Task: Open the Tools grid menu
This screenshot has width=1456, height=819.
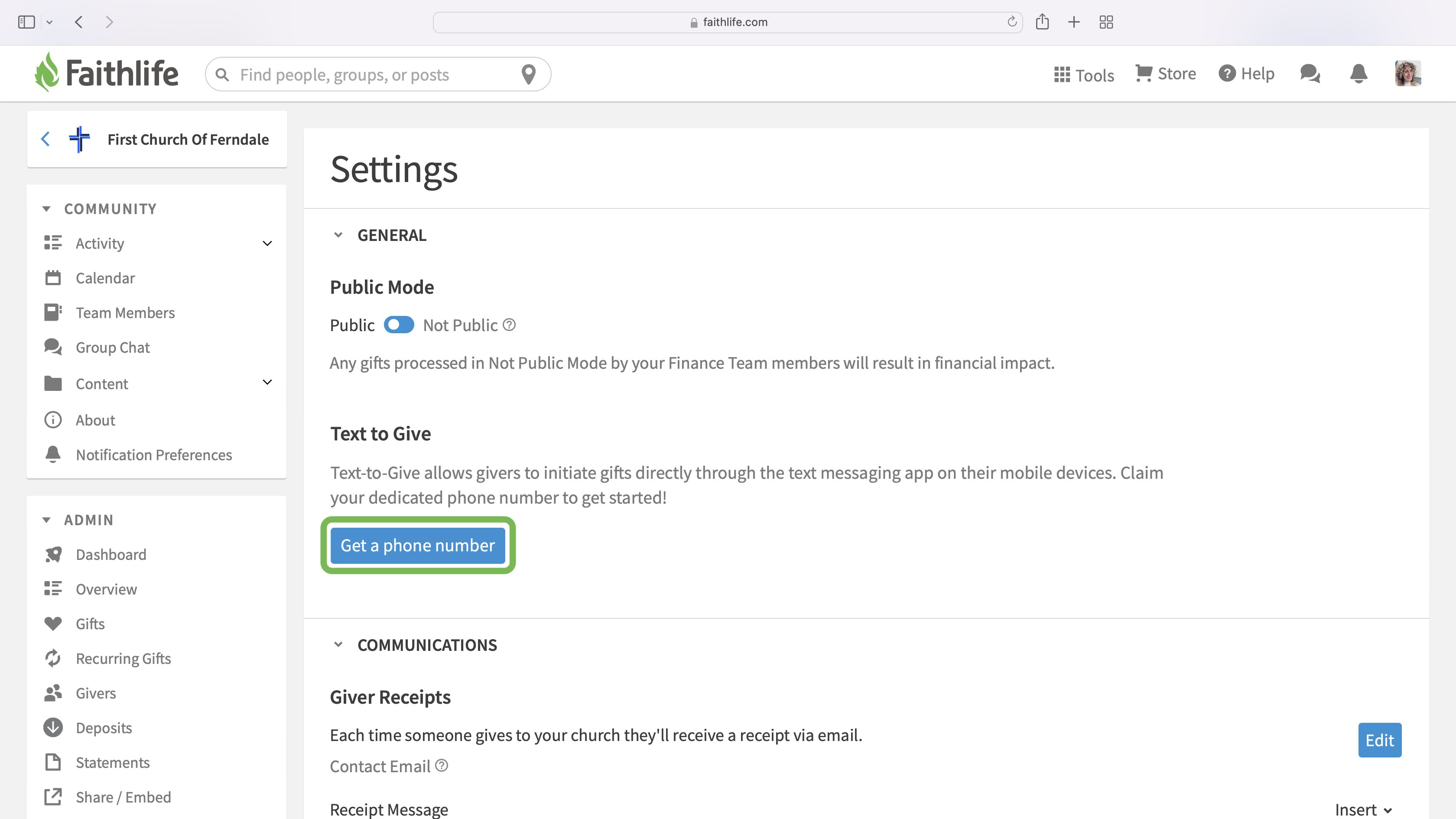Action: point(1083,75)
